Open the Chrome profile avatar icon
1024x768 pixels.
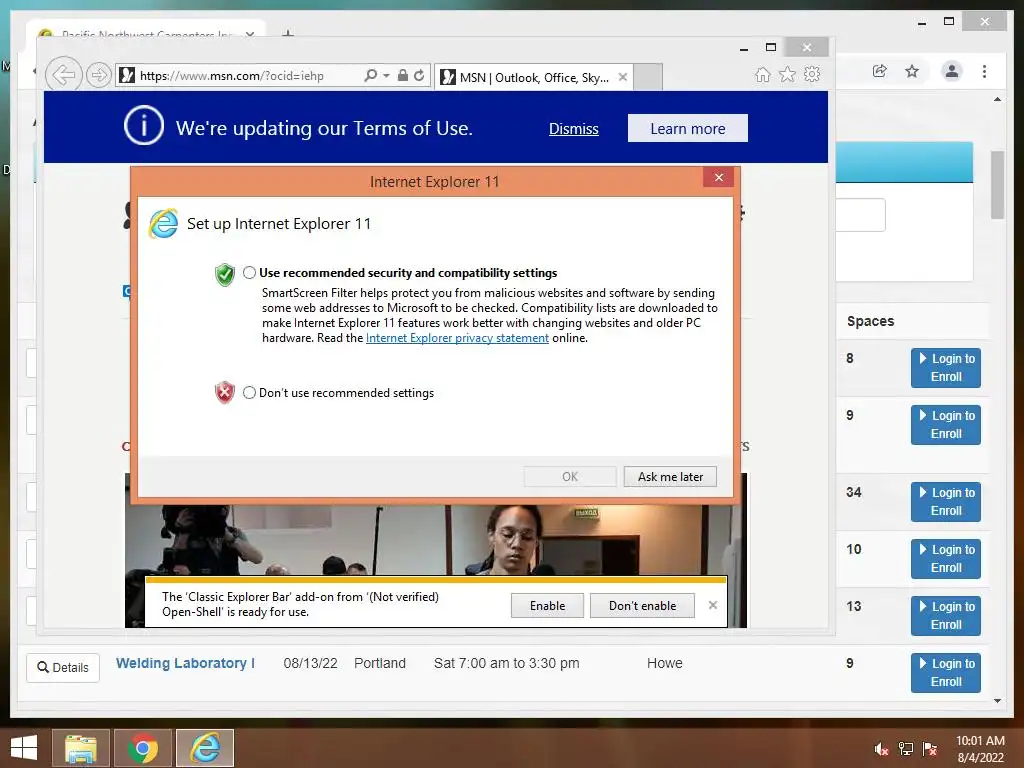click(952, 71)
